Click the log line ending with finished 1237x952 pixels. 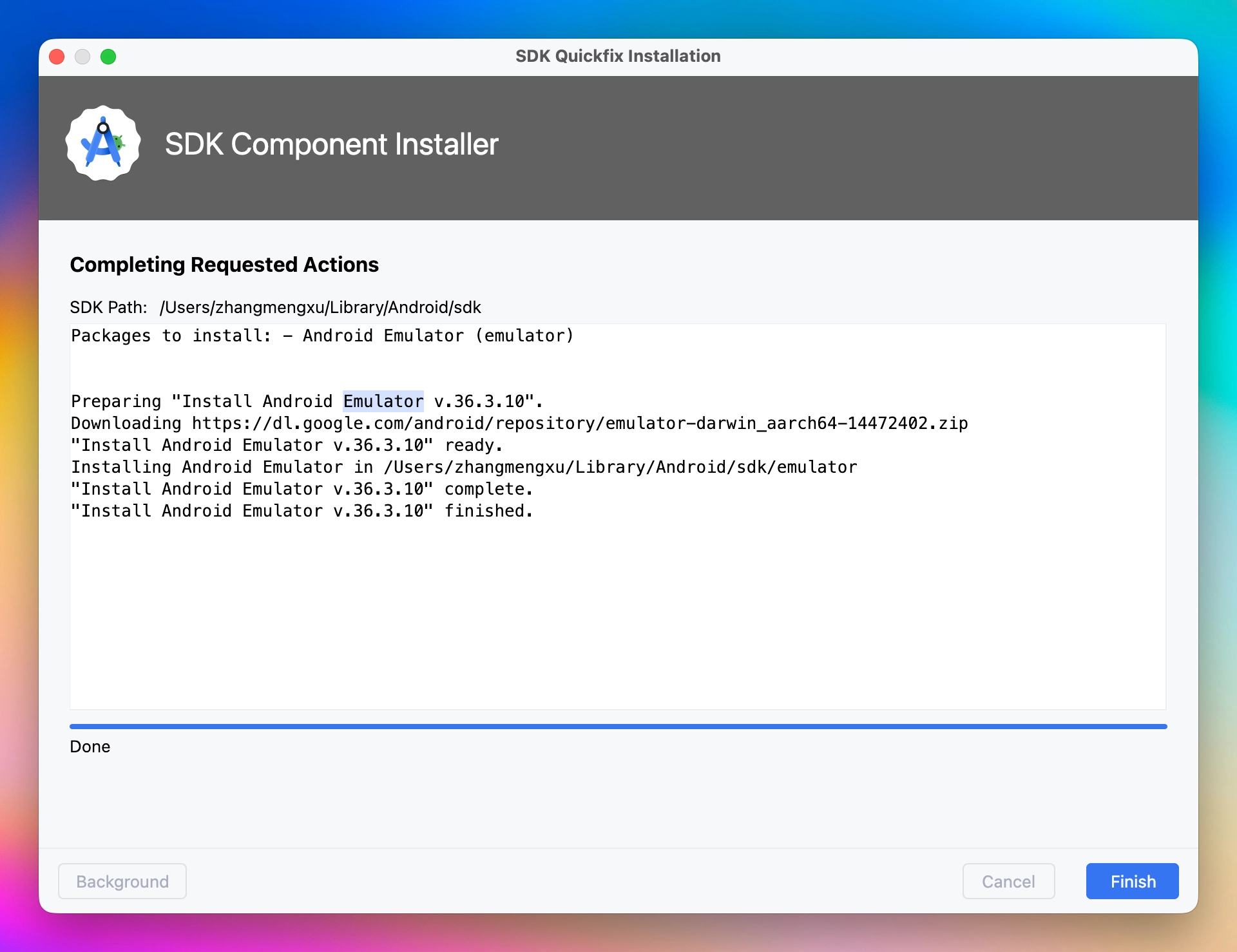pos(302,511)
